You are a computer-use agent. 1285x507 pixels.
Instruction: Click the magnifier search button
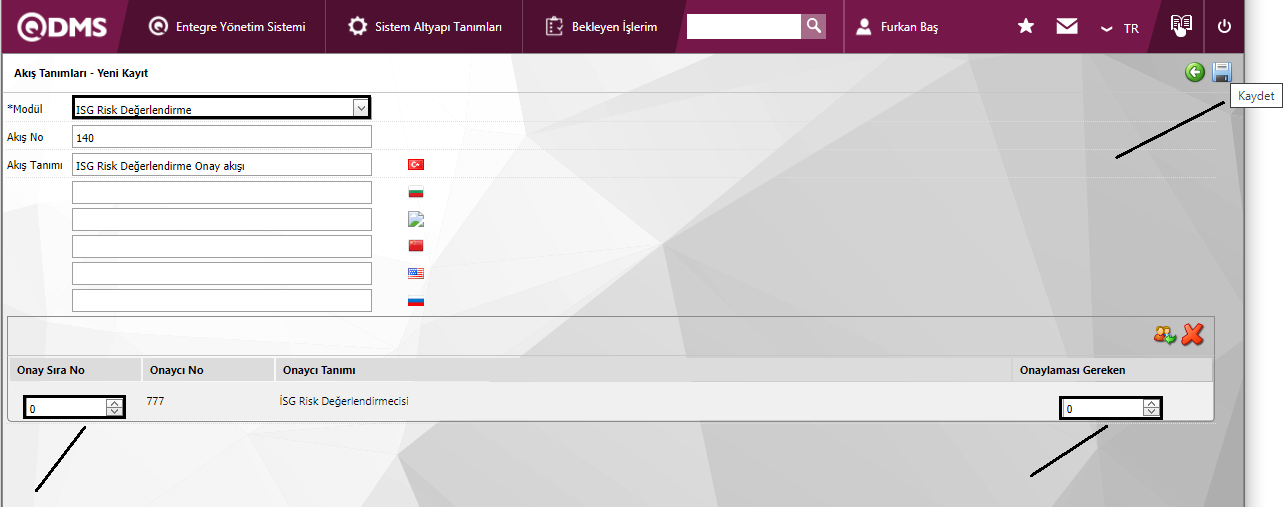coord(814,26)
